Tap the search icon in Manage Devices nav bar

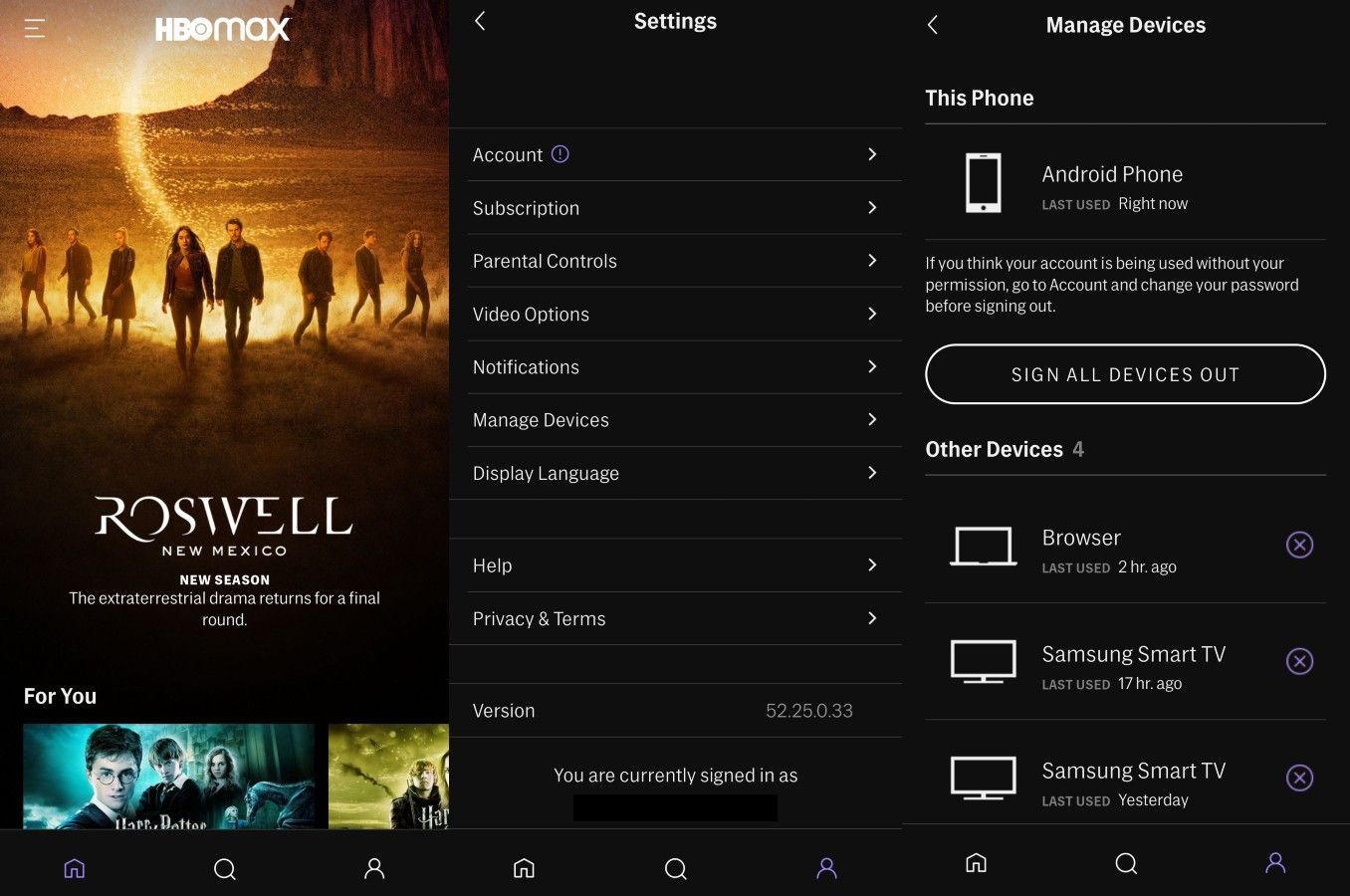1126,863
